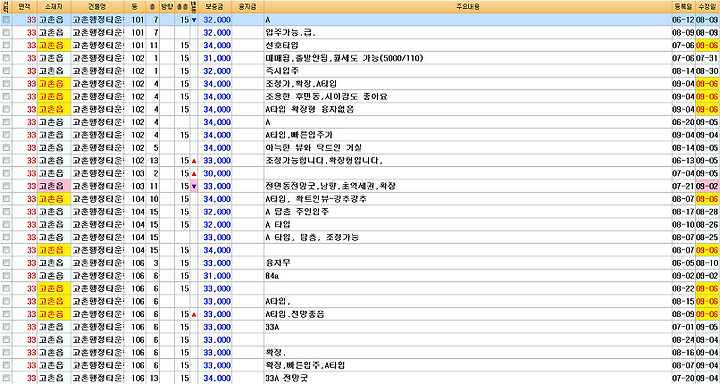Select the A타입 확장형 융자없음 note
Viewport: 720px width, 384px height.
309,110
